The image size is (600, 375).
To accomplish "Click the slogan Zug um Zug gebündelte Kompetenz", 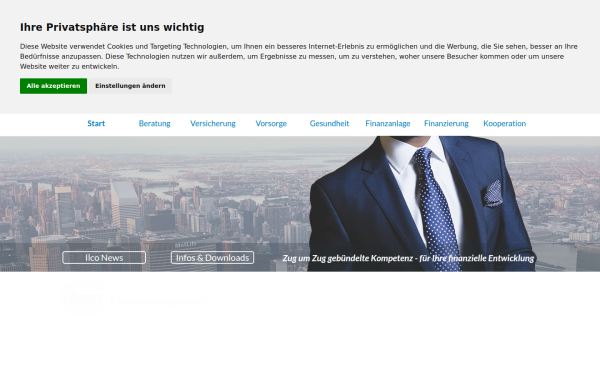I will tap(408, 258).
